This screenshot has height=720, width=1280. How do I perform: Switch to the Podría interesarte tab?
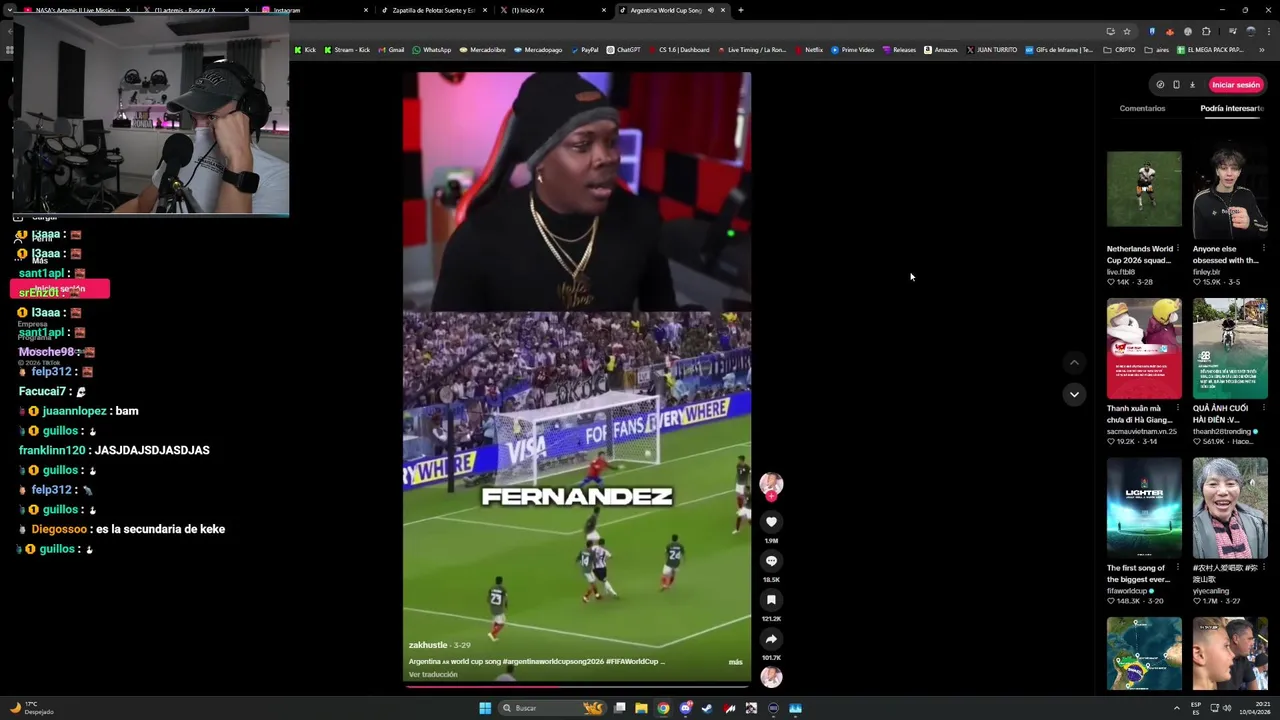(x=1232, y=108)
